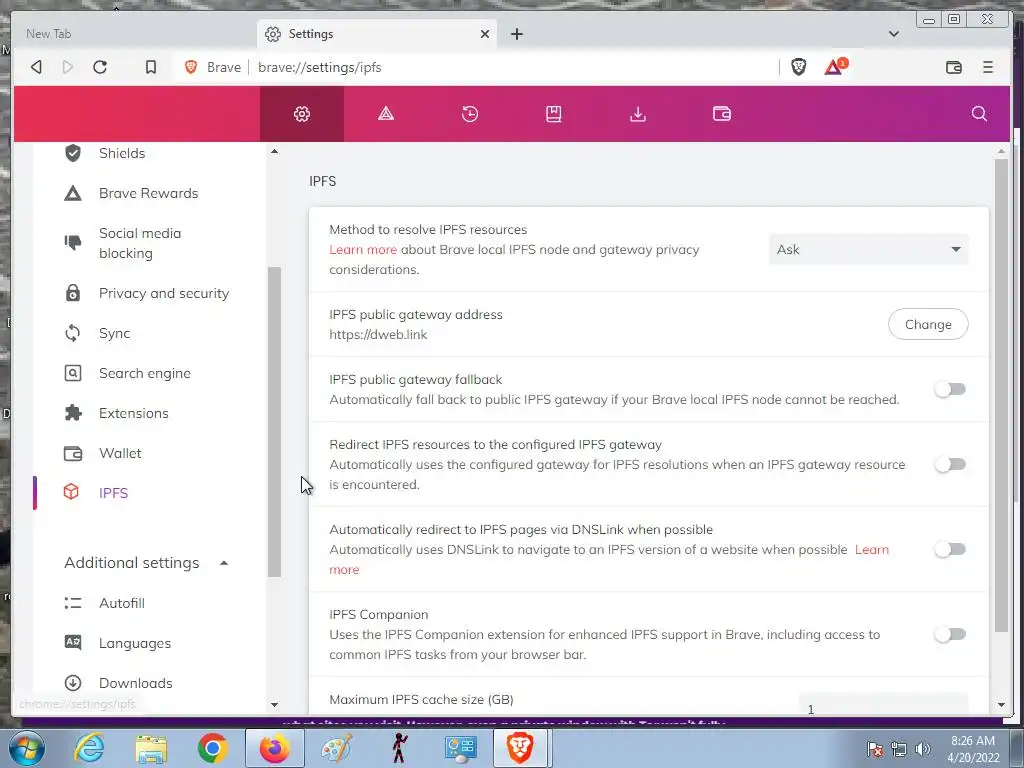The height and width of the screenshot is (768, 1024).
Task: Open Firefox from taskbar
Action: (274, 748)
